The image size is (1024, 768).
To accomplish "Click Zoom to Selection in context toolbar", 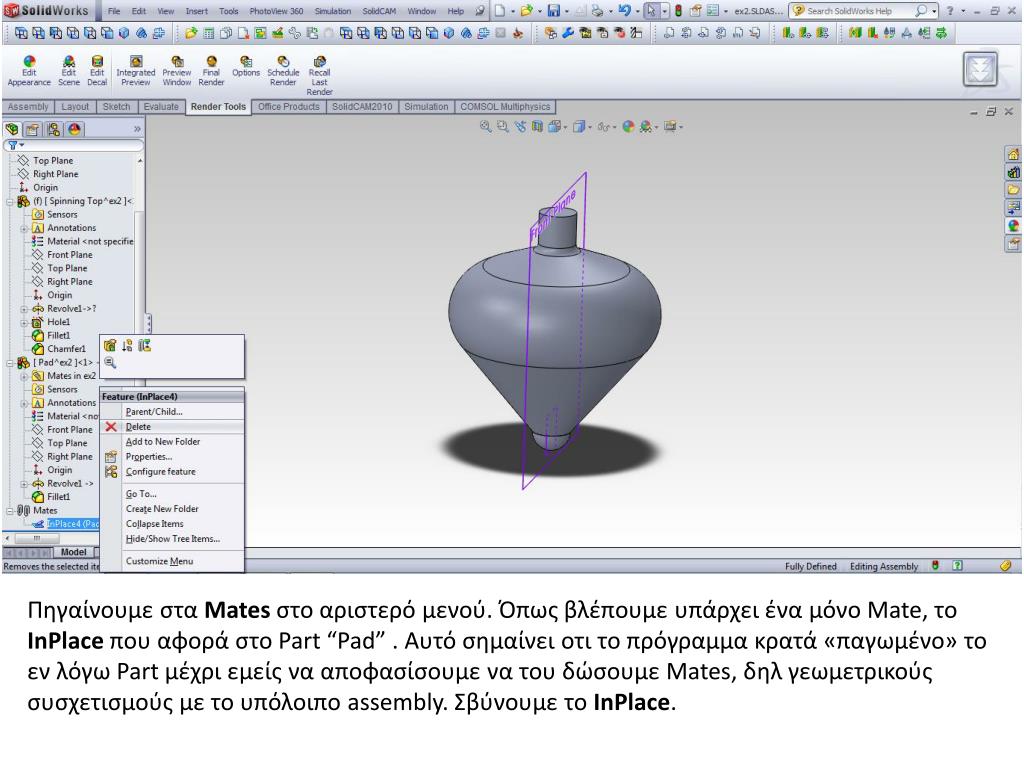I will pos(110,362).
